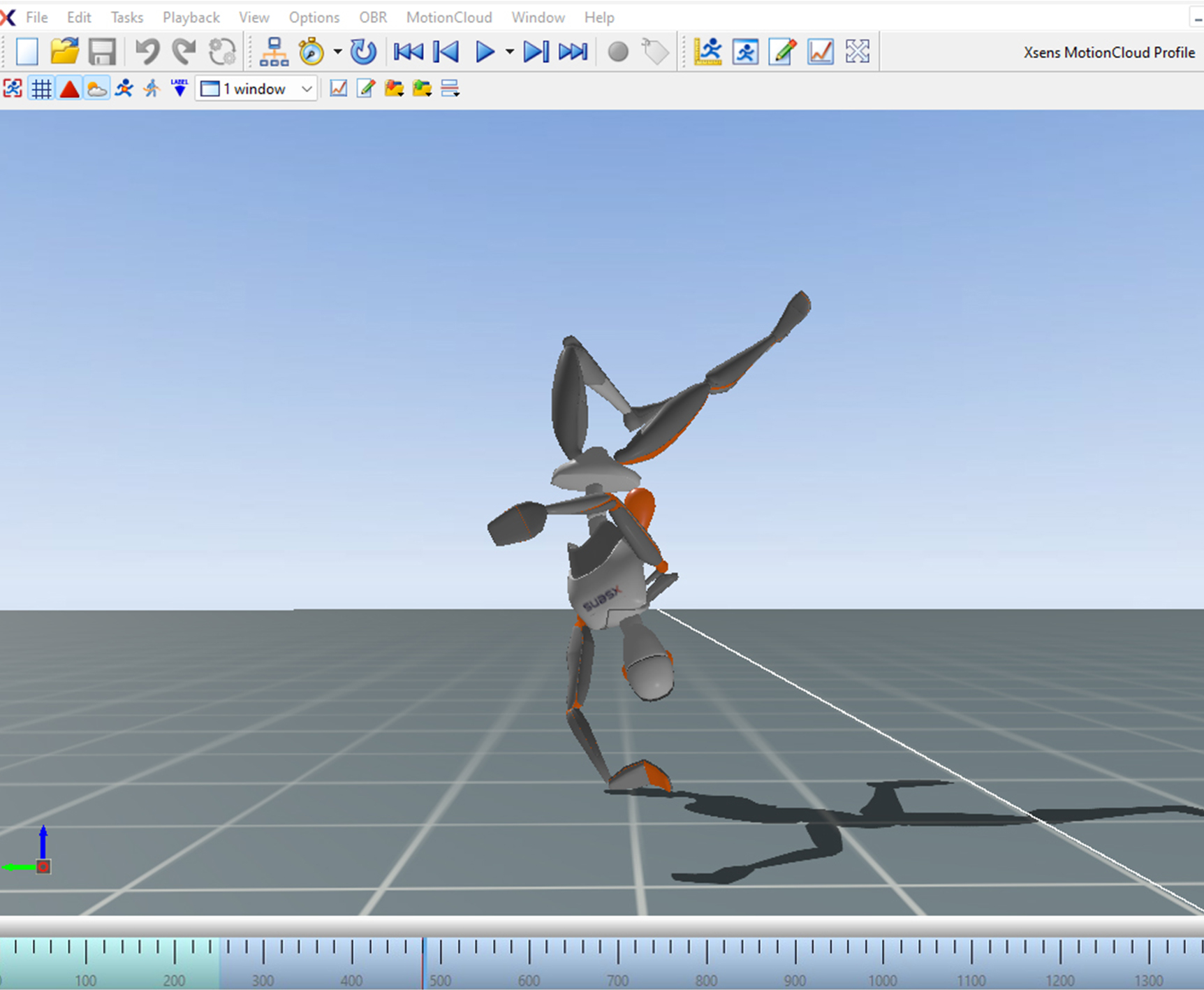This screenshot has width=1204, height=990.
Task: Click the running figure icon in second toolbar
Action: point(124,89)
